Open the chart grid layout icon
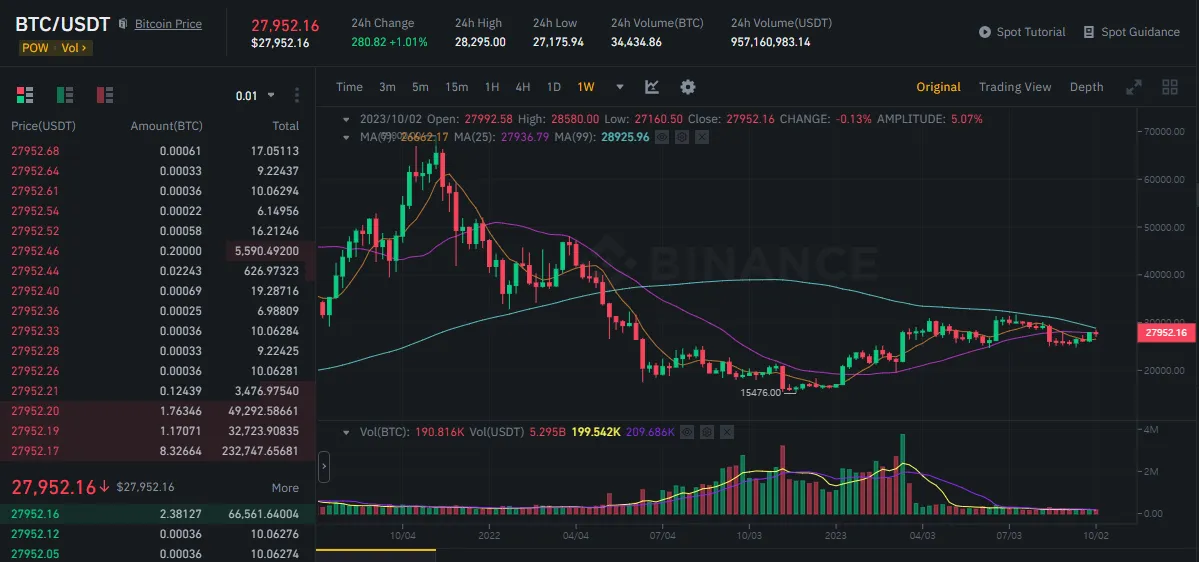Viewport: 1199px width, 562px height. click(x=1169, y=87)
